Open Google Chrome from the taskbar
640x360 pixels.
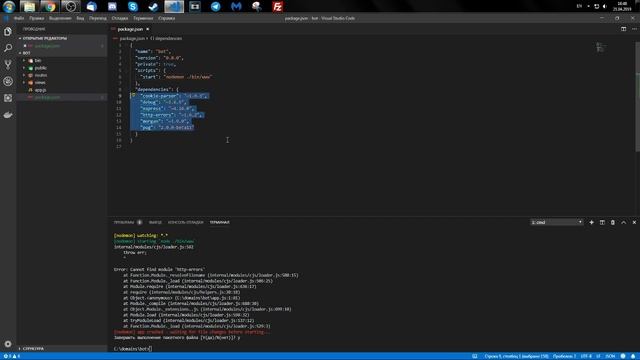coord(50,7)
